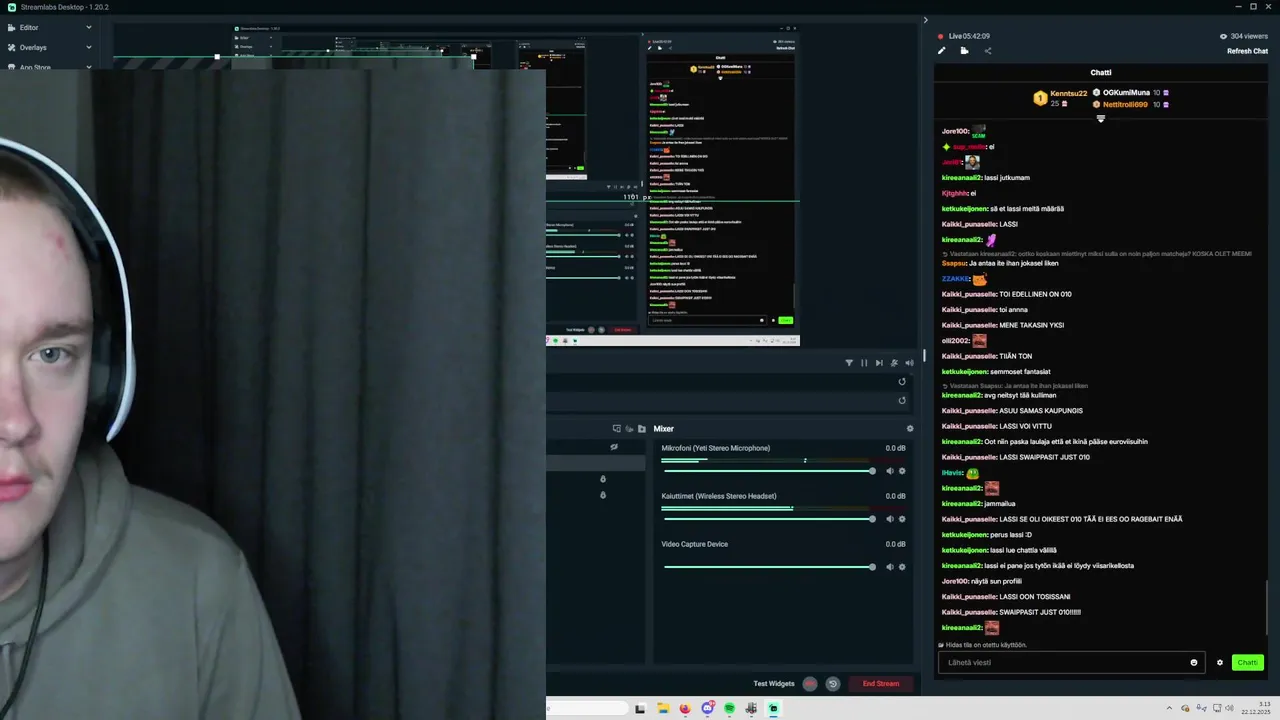Expand the leaderboard dropdown arrow
This screenshot has height=720, width=1280.
point(1101,118)
